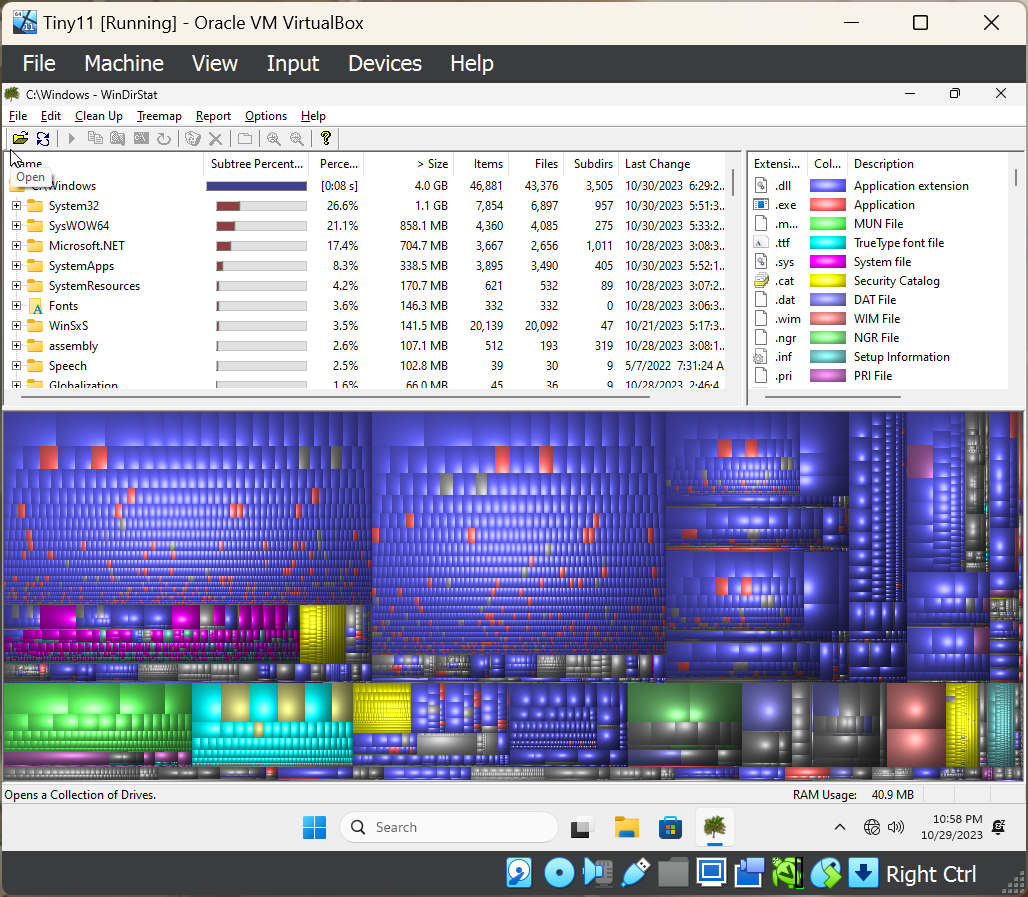Click the red .exe color swatch

click(x=827, y=205)
